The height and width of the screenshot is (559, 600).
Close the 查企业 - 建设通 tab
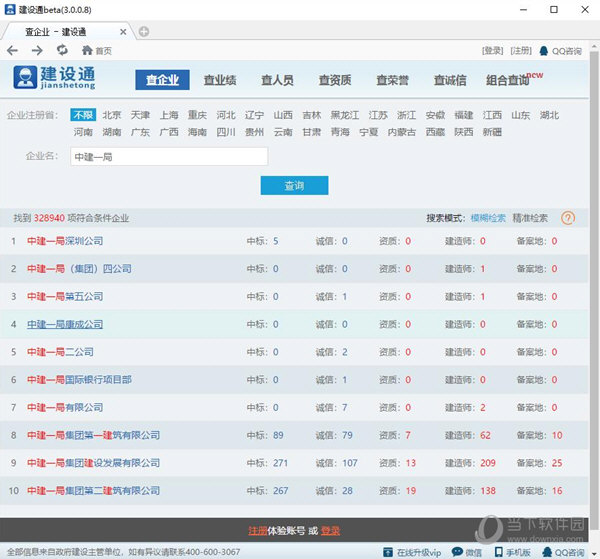pyautogui.click(x=123, y=32)
